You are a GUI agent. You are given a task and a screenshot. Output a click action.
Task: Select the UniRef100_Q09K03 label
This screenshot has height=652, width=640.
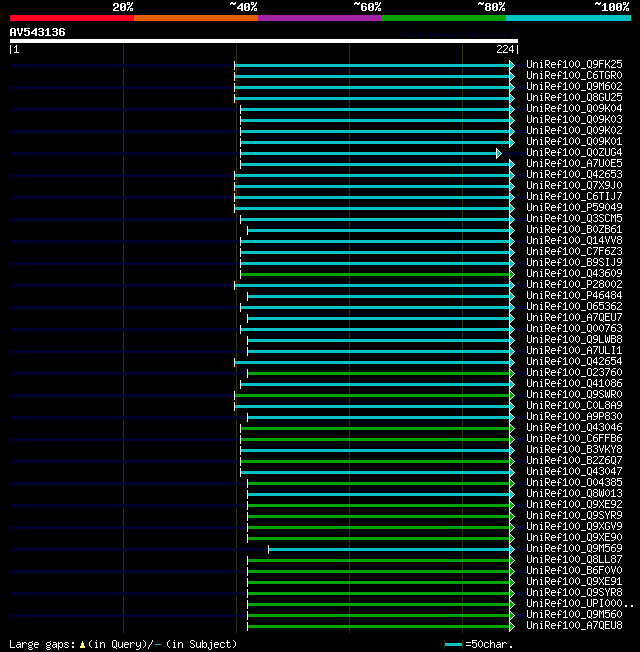[x=574, y=119]
